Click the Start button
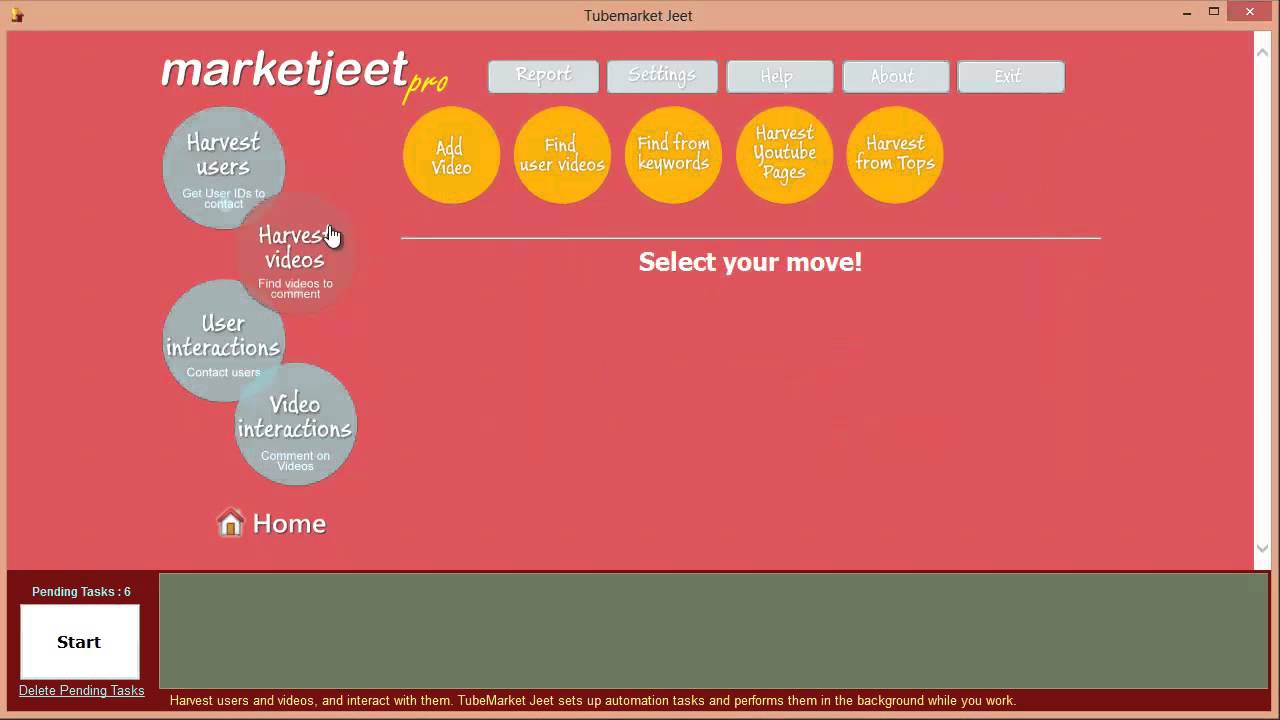 [79, 642]
